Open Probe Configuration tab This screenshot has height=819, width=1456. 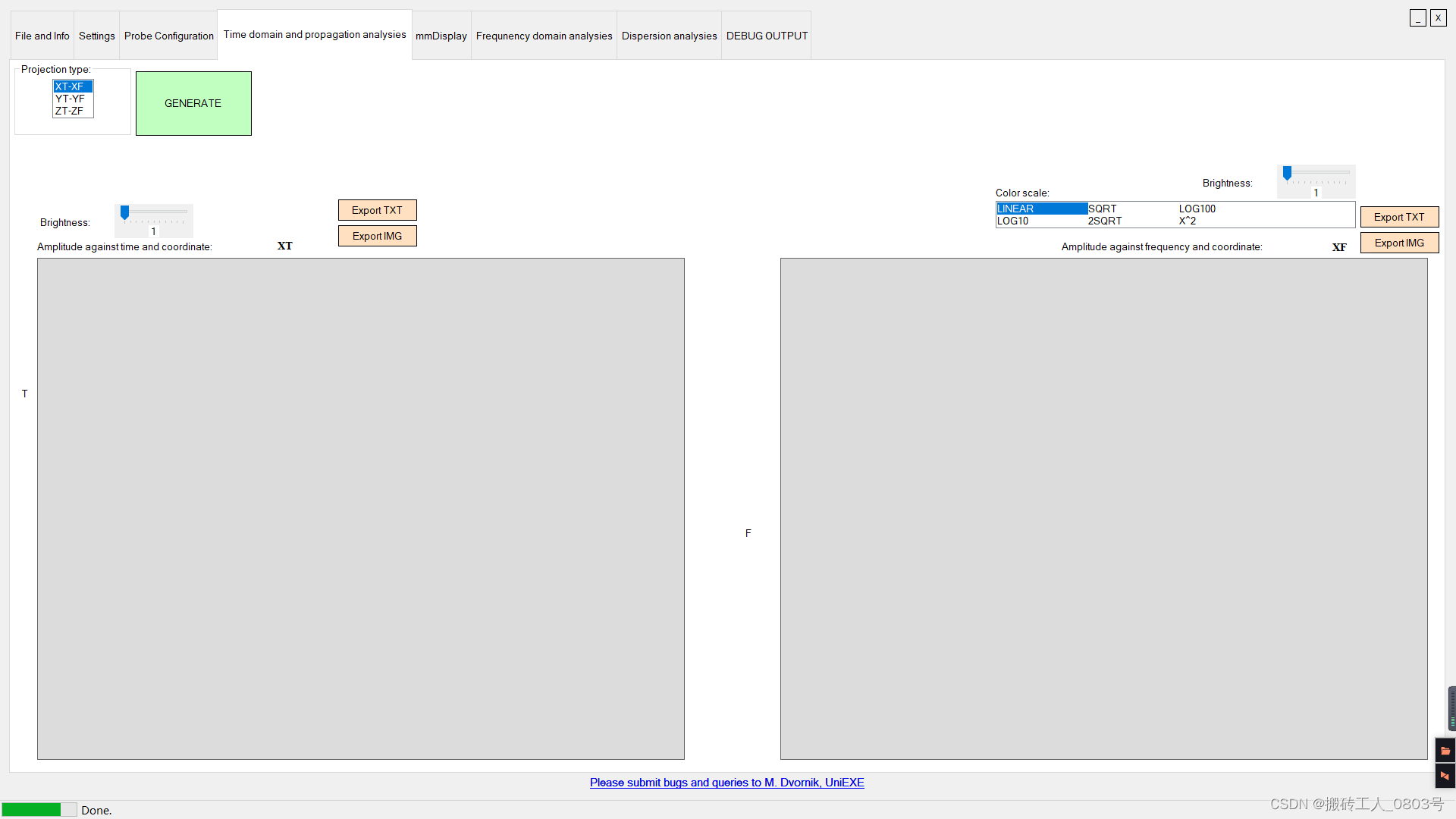pyautogui.click(x=168, y=36)
